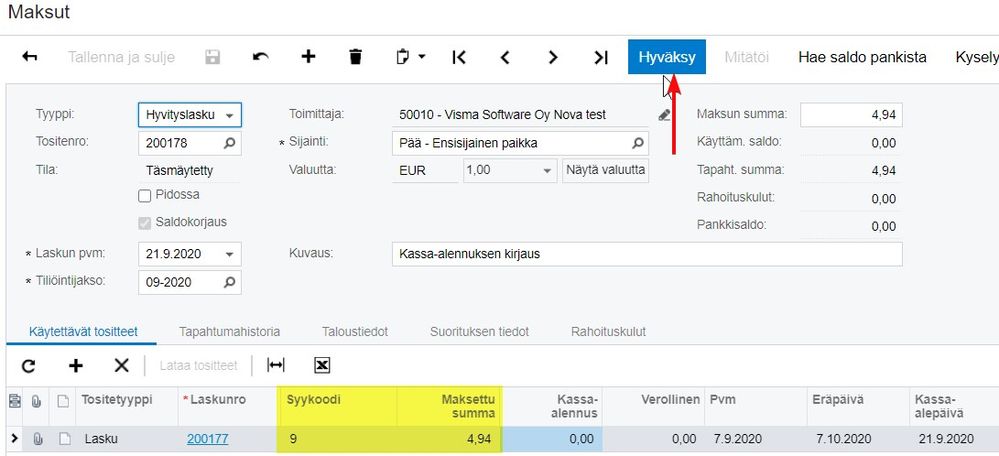Open the Taloustiedot tab

(355, 331)
